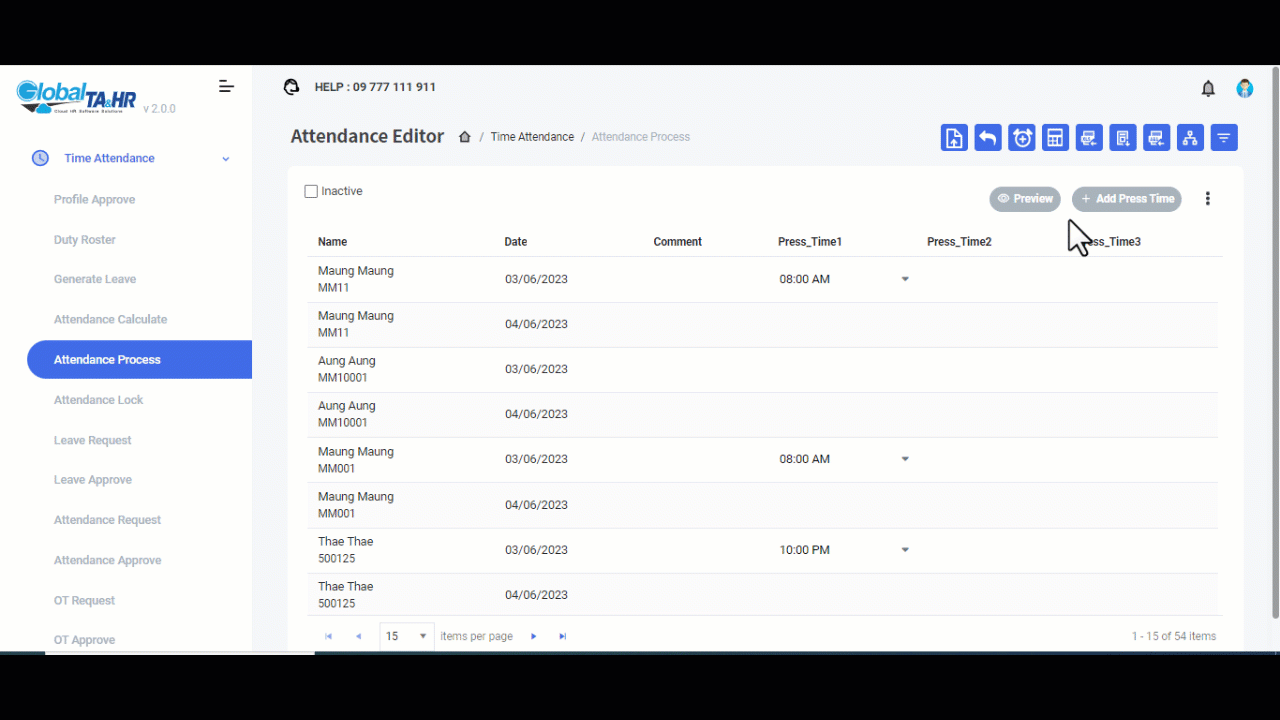Screen dimensions: 1280x720
Task: Open the three-dot more options menu
Action: (1207, 199)
